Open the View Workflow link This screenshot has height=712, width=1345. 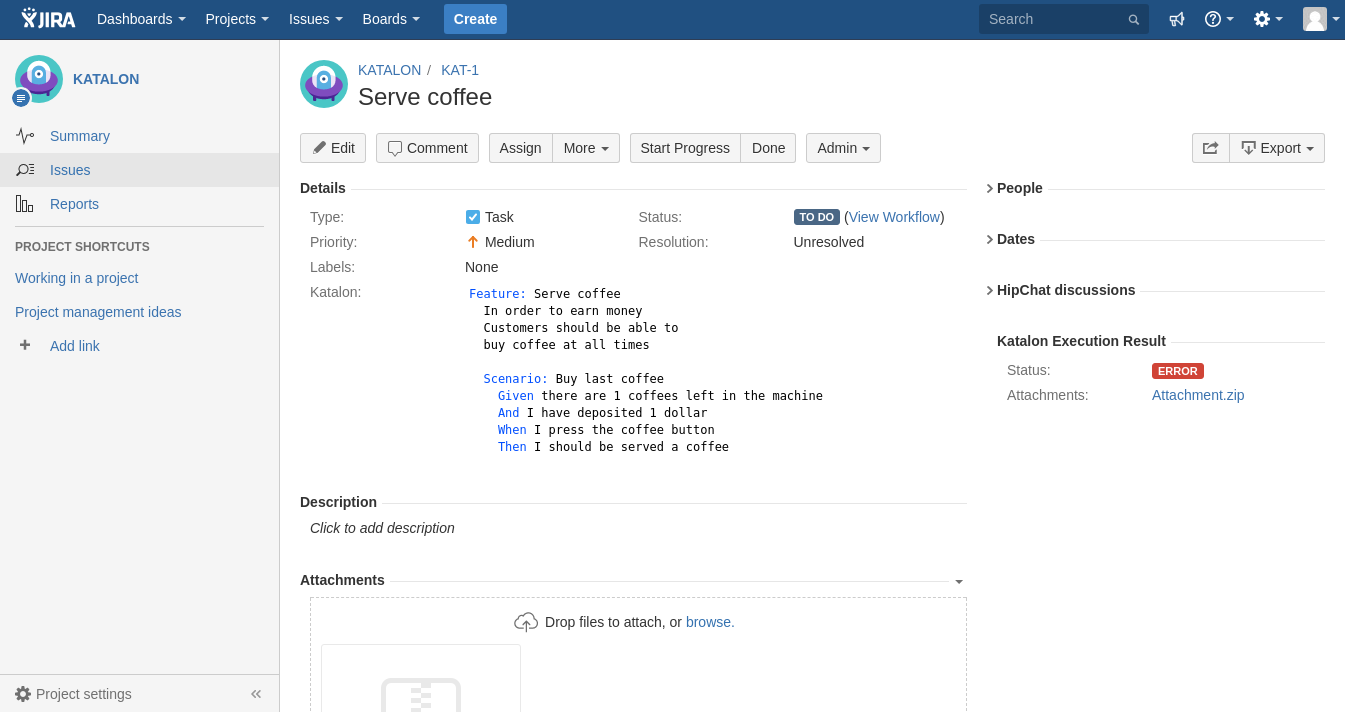(x=894, y=217)
